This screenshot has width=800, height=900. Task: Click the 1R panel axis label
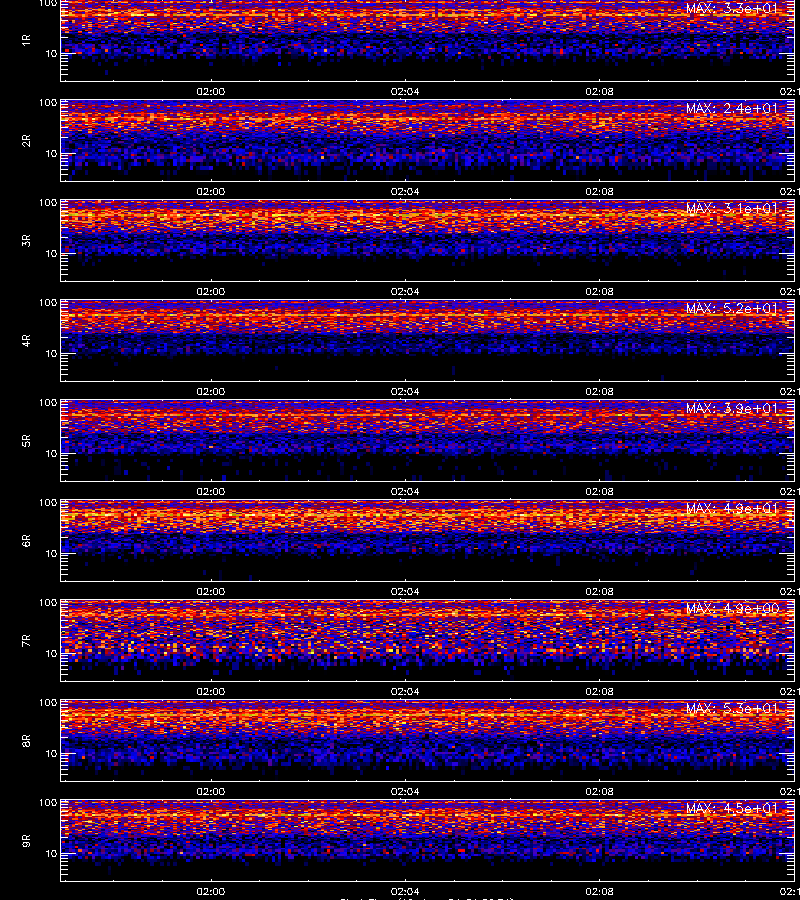(26, 40)
